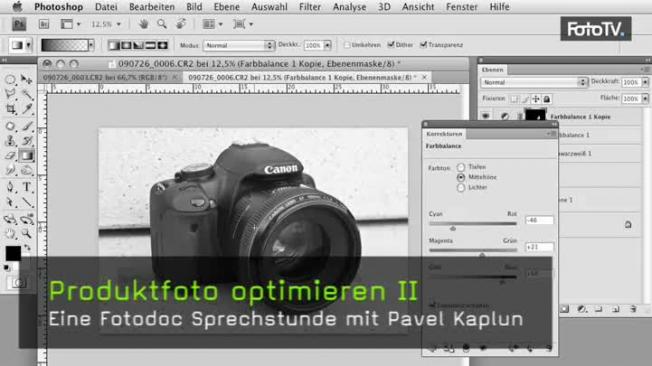
Task: Select the Eraser tool
Action: [x=10, y=156]
